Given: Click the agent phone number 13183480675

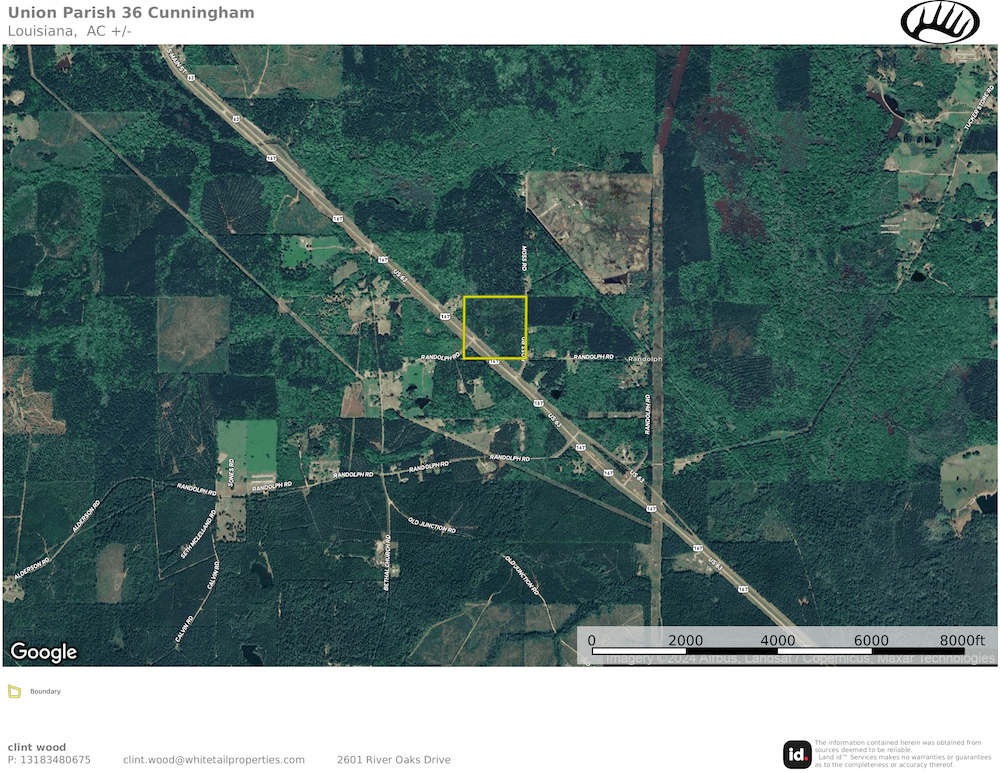Looking at the screenshot, I should pyautogui.click(x=49, y=760).
